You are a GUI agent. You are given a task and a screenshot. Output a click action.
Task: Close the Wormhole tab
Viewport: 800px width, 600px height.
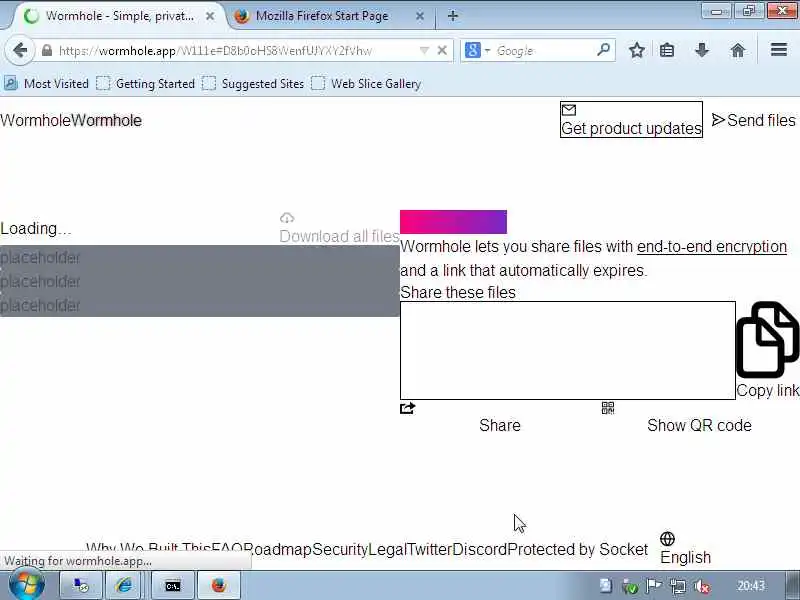click(x=210, y=16)
